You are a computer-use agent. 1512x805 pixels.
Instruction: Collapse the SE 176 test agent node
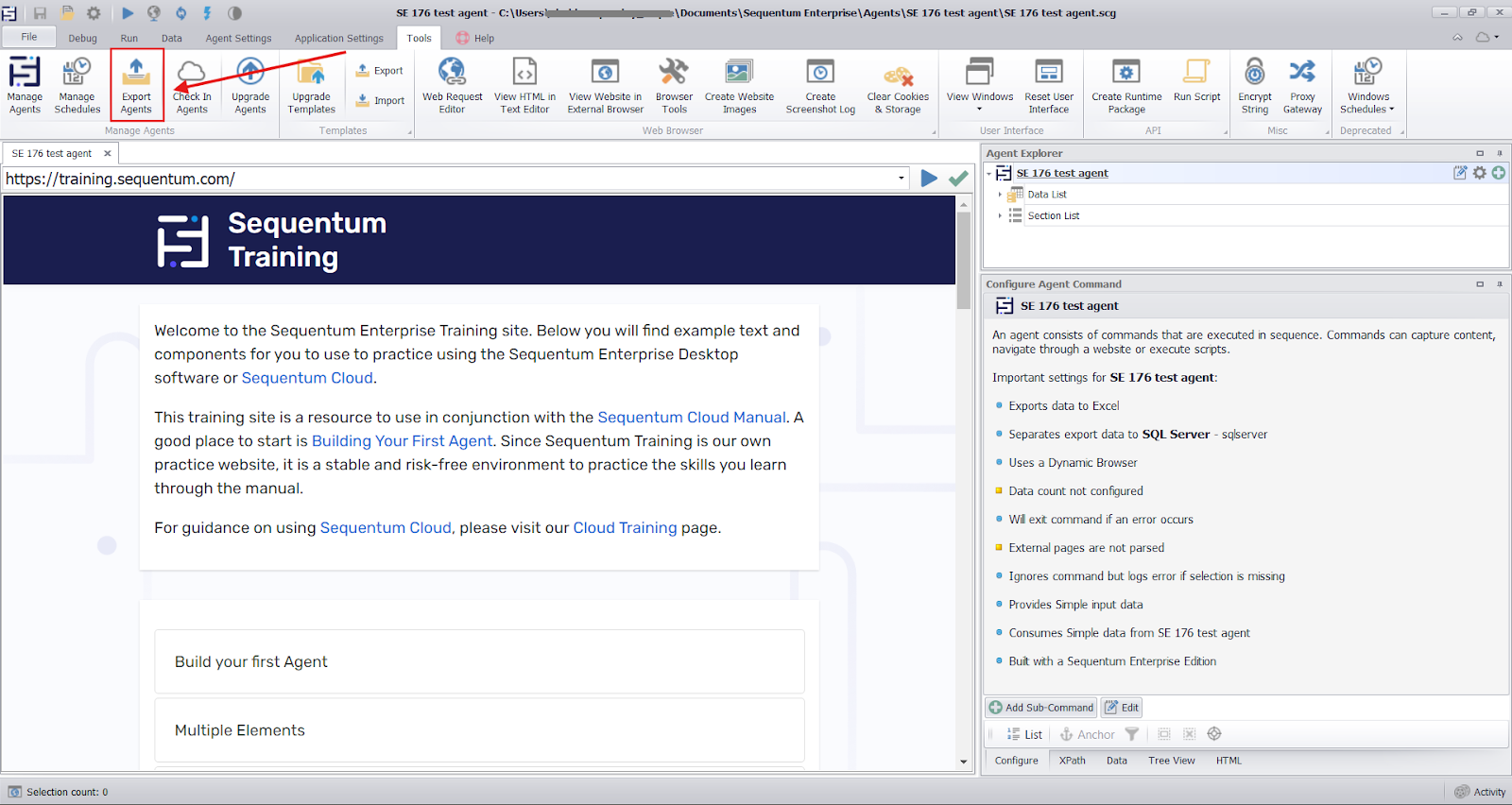988,174
